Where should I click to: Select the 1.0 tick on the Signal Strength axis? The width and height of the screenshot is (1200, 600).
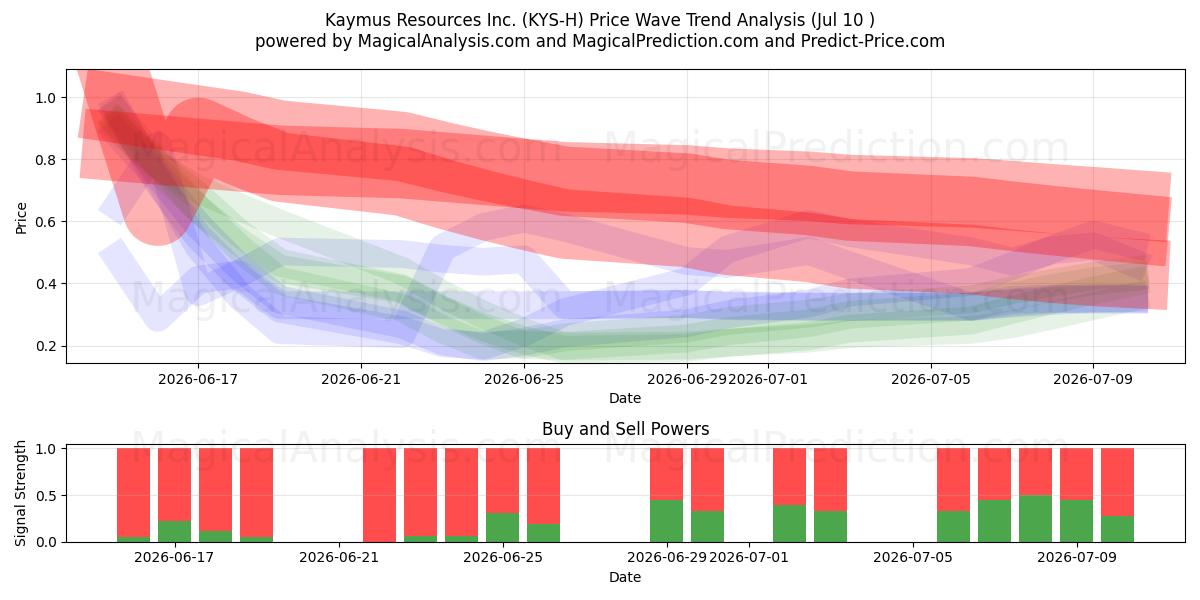click(47, 449)
